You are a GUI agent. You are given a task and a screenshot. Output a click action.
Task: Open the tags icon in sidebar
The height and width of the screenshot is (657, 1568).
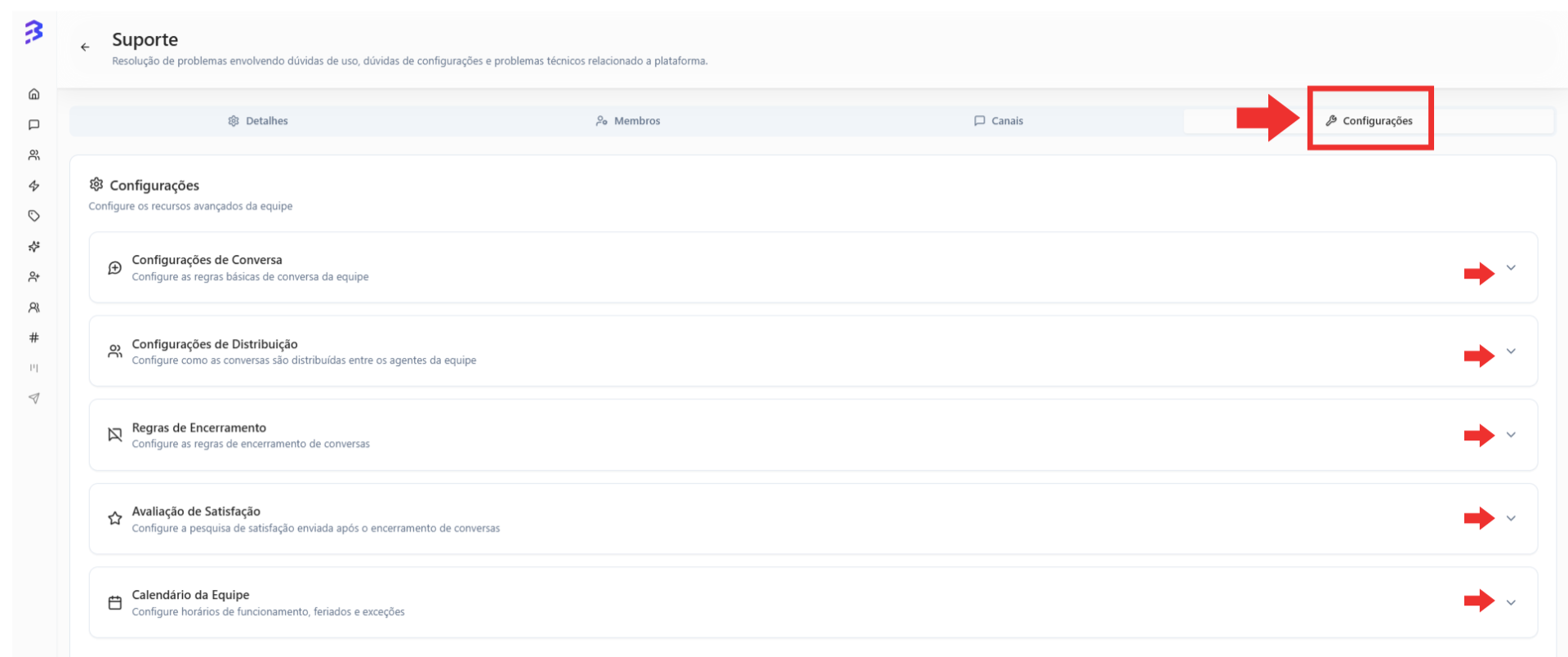(x=34, y=216)
